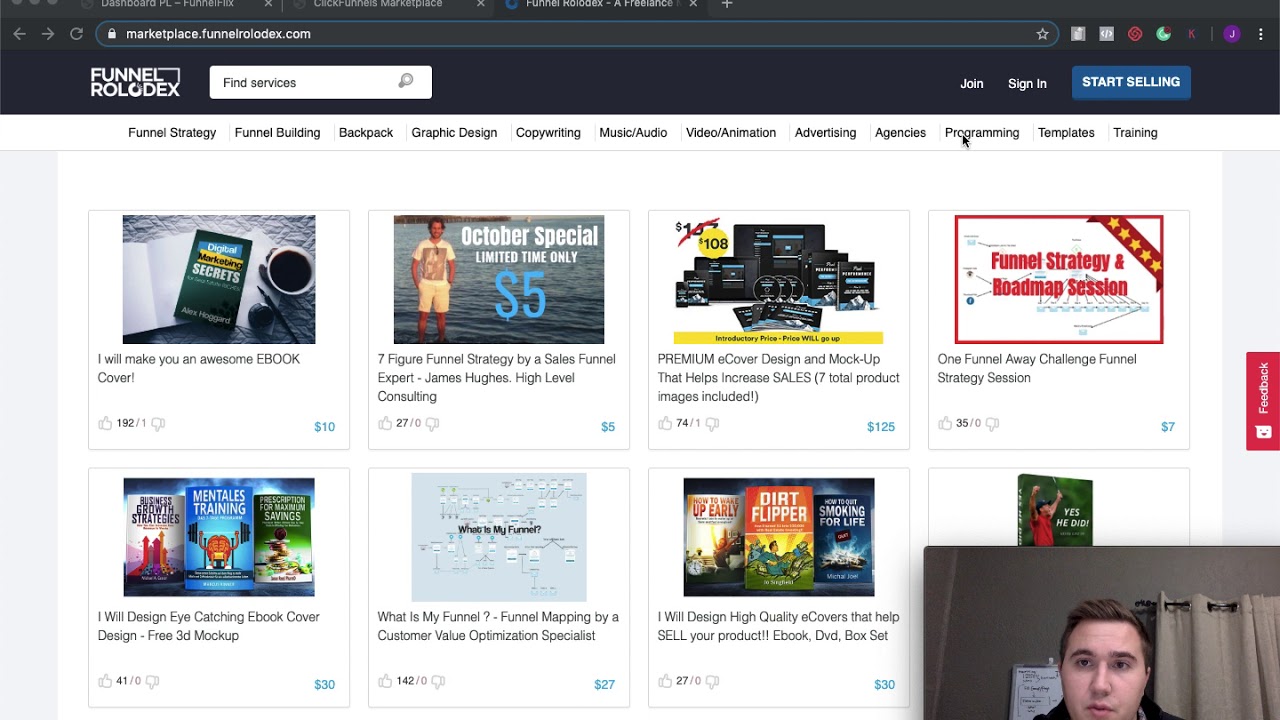The image size is (1280, 720).
Task: Open the Templates category
Action: click(1066, 132)
